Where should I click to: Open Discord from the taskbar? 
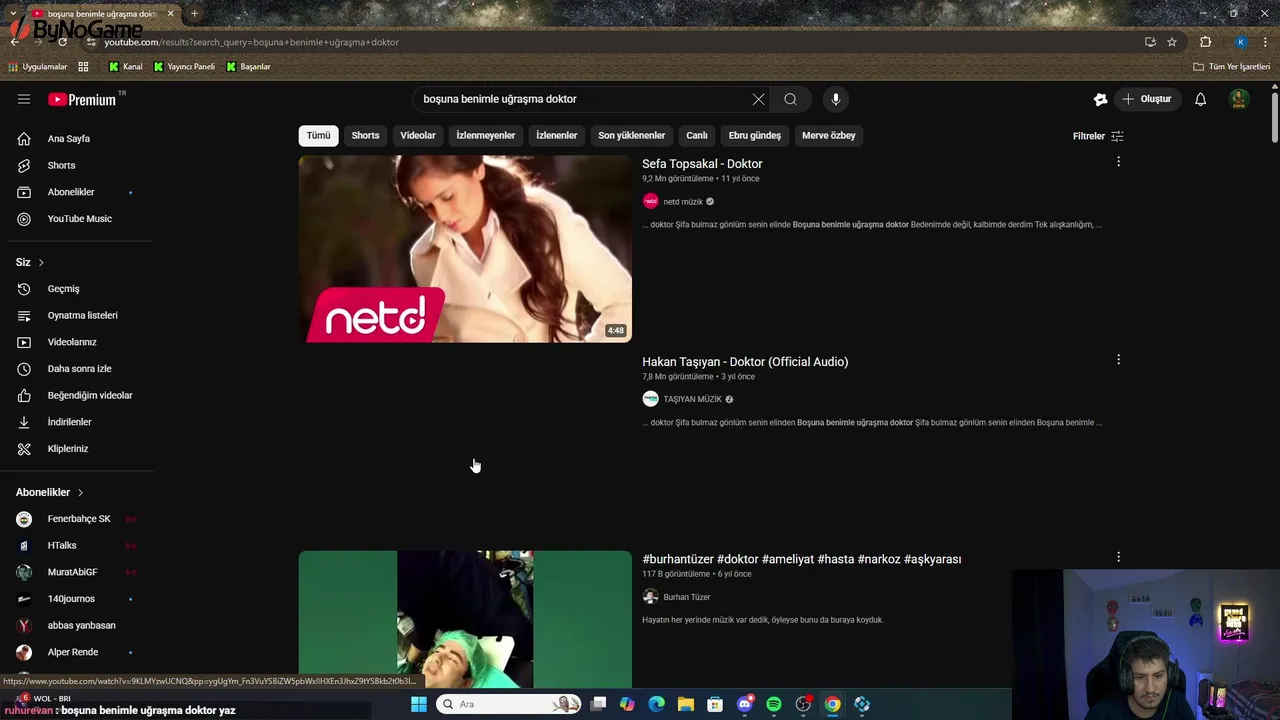744,704
